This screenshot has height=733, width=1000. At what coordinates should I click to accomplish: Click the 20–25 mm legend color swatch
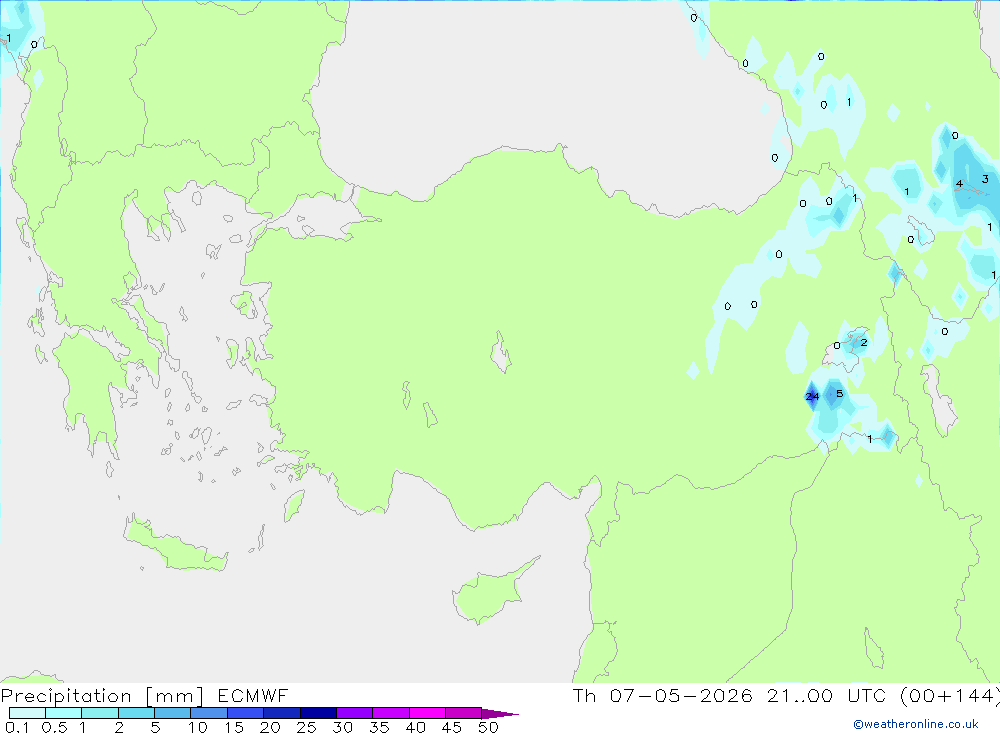tap(282, 713)
